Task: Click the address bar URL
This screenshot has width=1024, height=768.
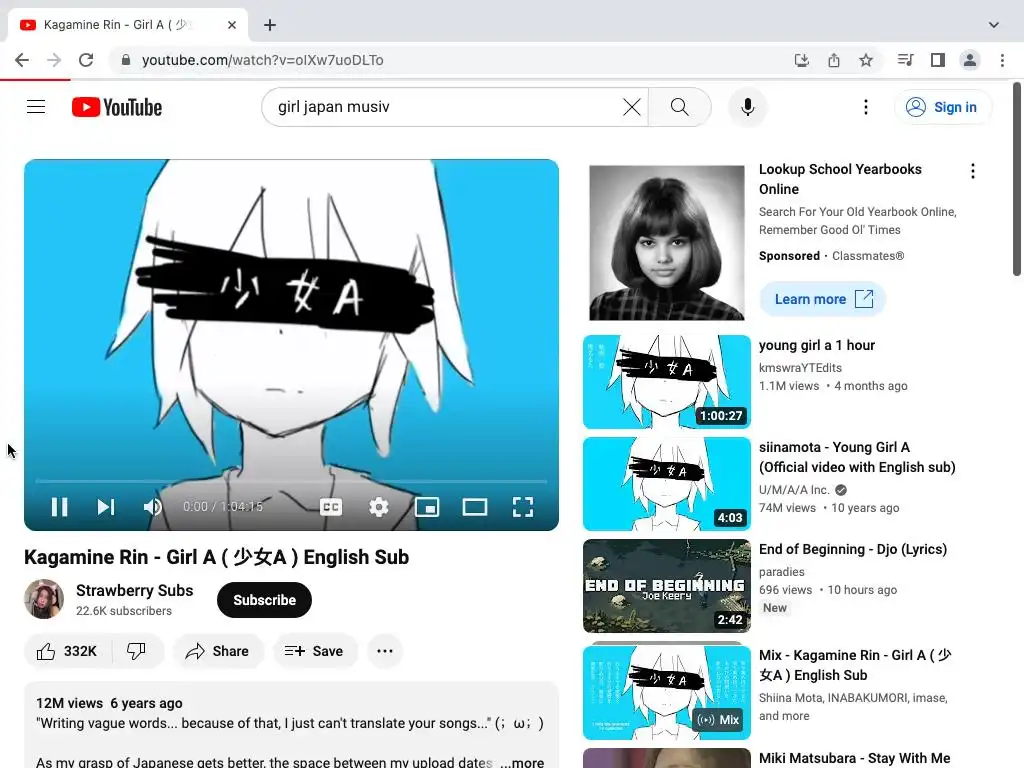Action: (x=263, y=60)
